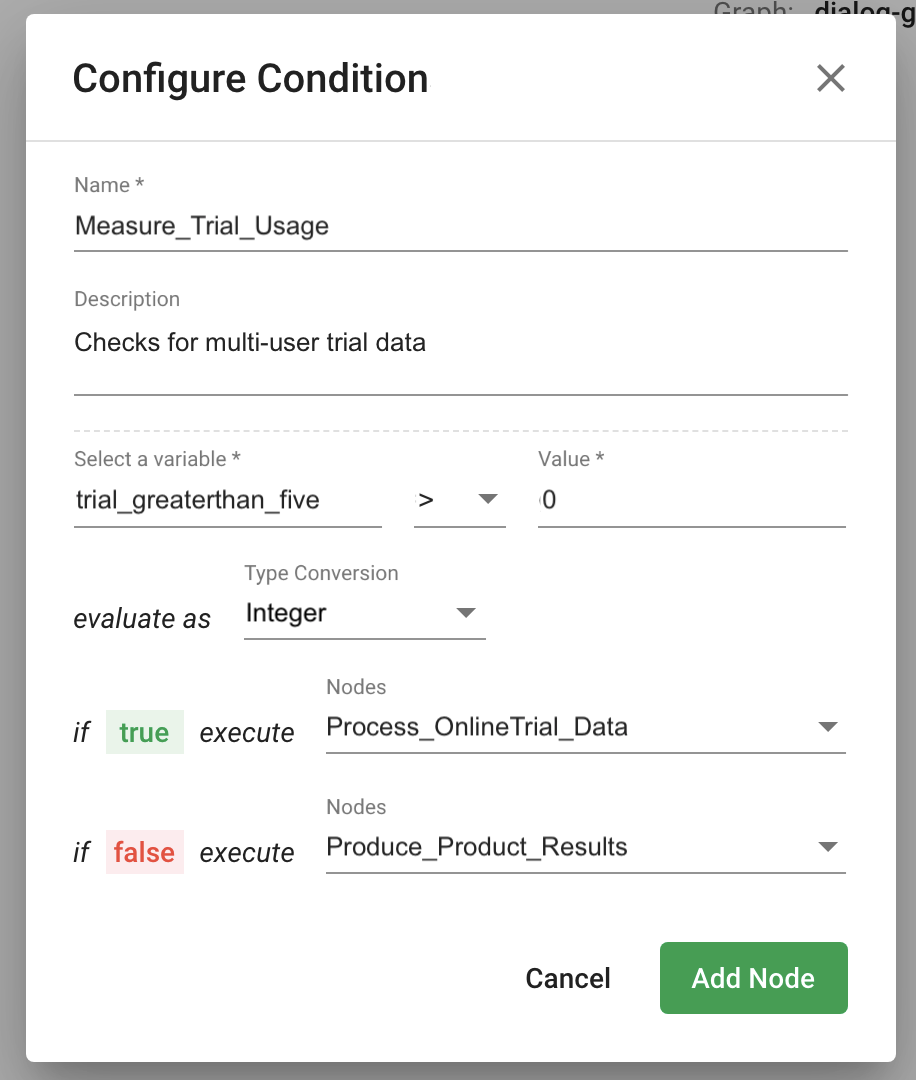This screenshot has height=1080, width=916.
Task: Click the evaluate as text
Action: tap(142, 619)
